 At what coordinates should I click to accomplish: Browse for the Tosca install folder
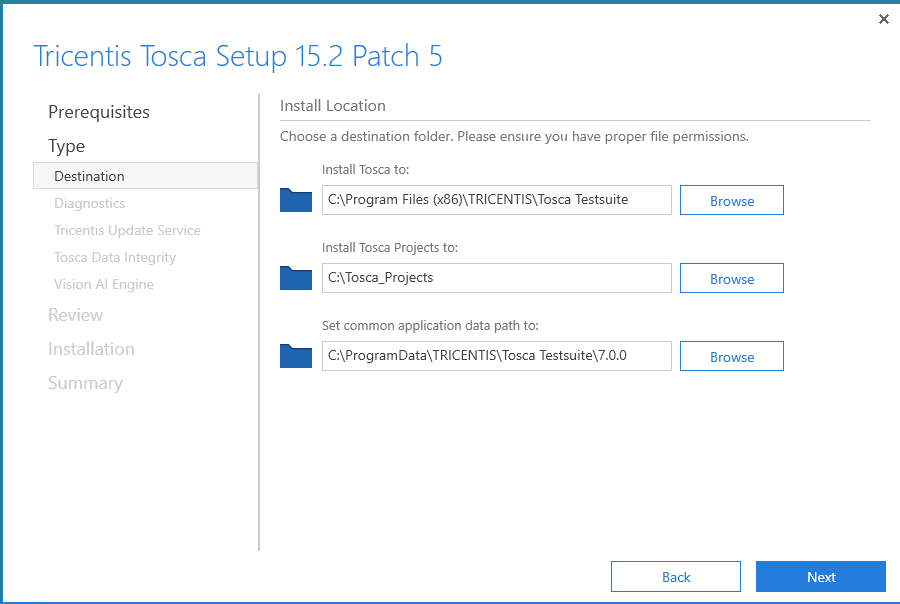pyautogui.click(x=731, y=200)
